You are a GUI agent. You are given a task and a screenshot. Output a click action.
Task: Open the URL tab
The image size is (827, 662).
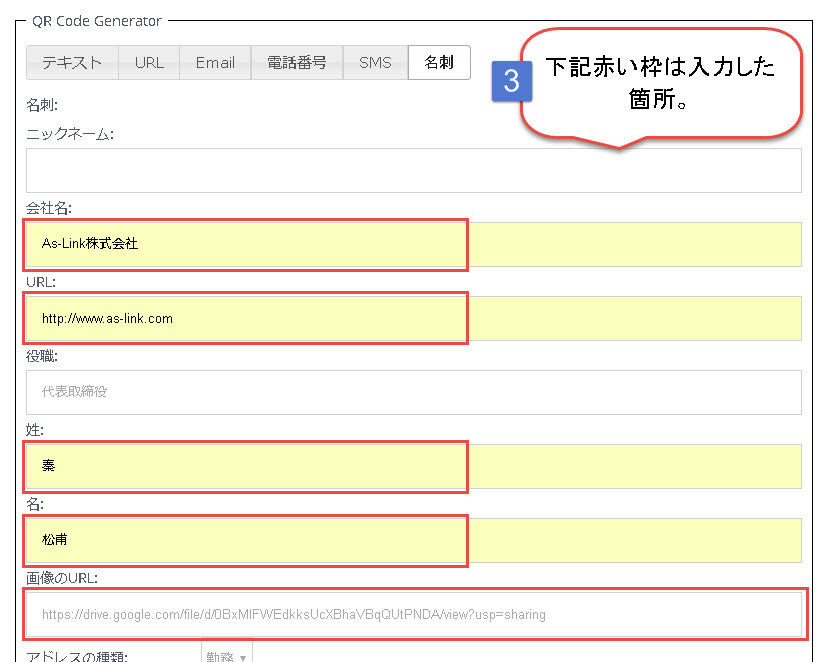tap(149, 63)
